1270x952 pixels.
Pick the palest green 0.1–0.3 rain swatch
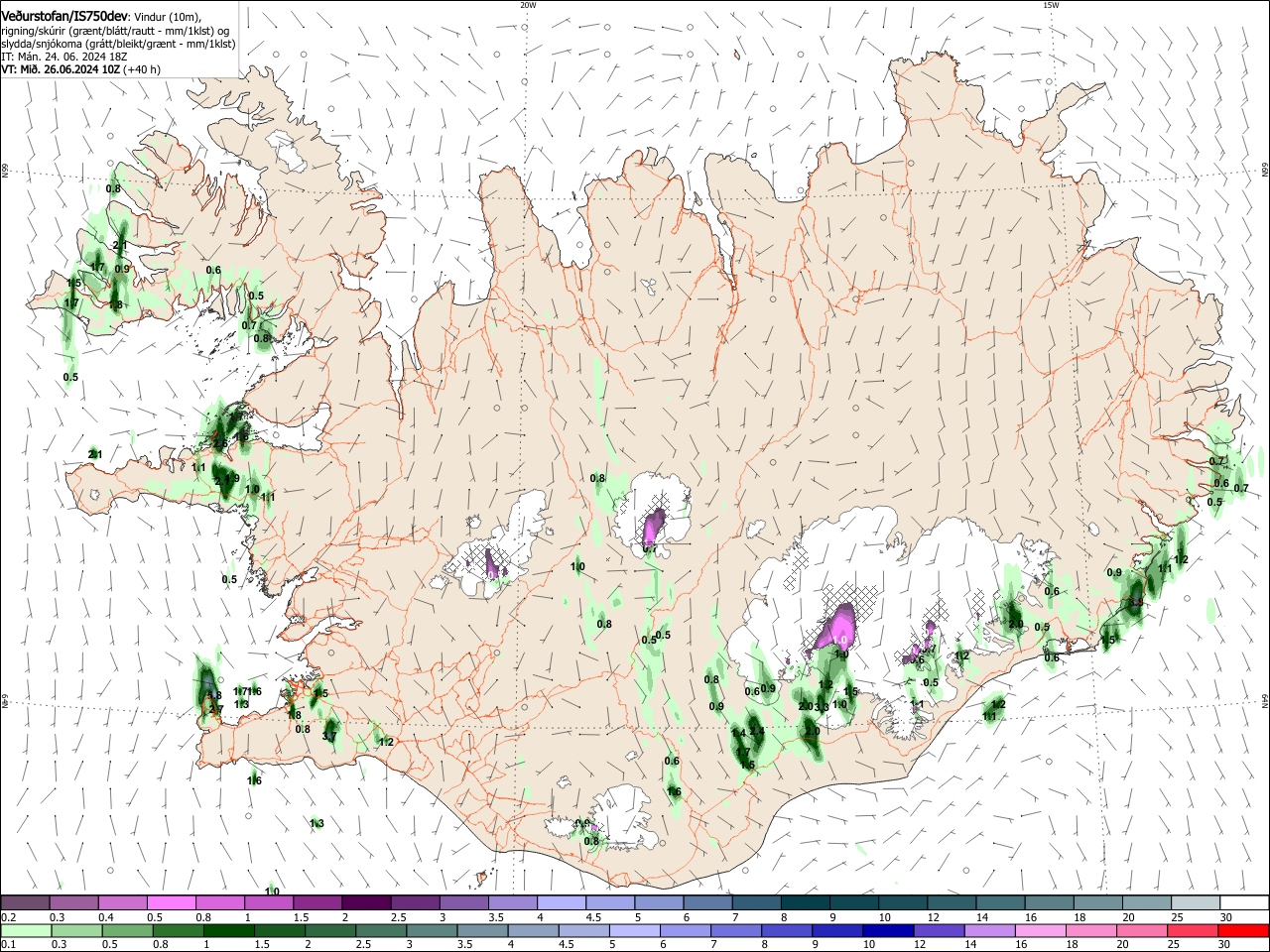[x=27, y=930]
